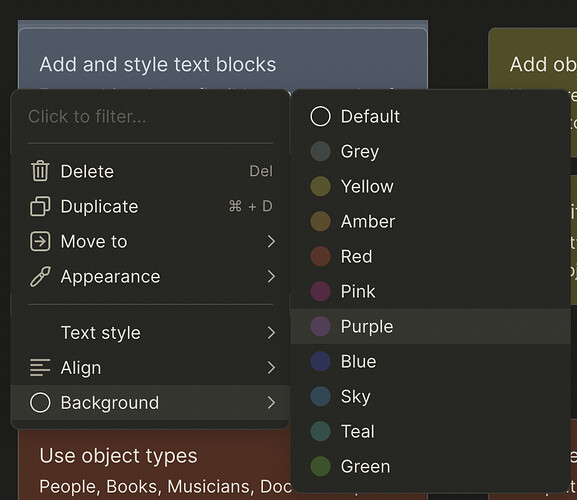Click the 'Grey' background label

pyautogui.click(x=360, y=152)
